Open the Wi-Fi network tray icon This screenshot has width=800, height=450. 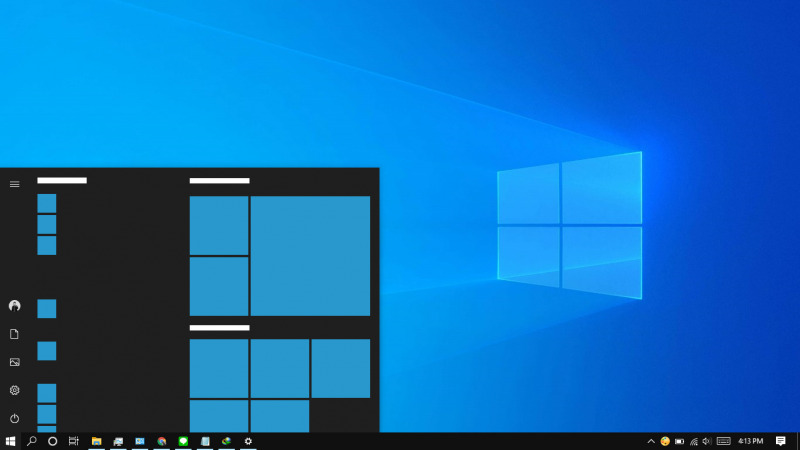pyautogui.click(x=694, y=441)
